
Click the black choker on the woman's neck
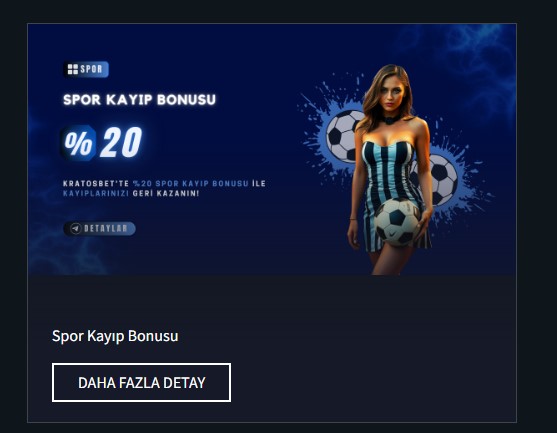pos(390,119)
